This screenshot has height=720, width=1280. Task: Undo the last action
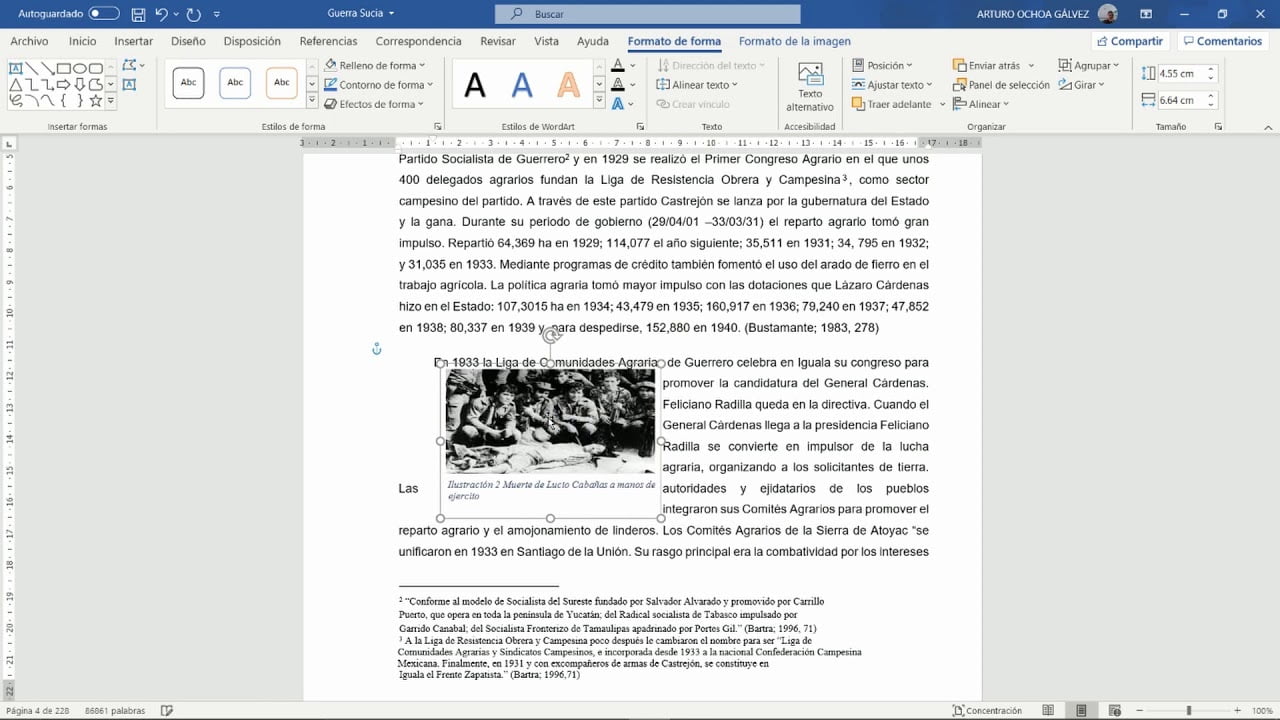(161, 14)
